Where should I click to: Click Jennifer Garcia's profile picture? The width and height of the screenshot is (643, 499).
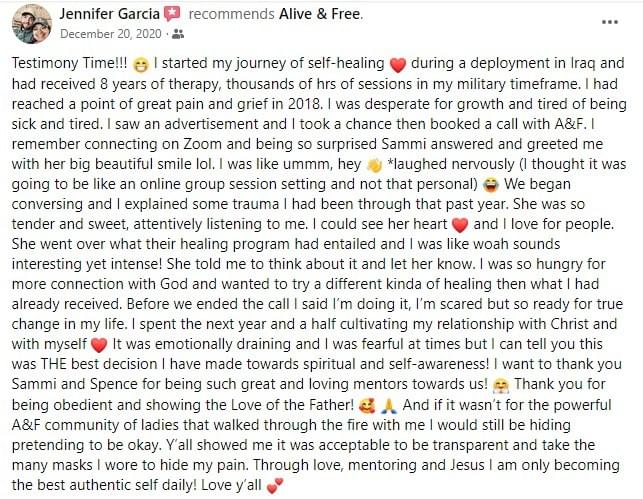click(x=32, y=24)
